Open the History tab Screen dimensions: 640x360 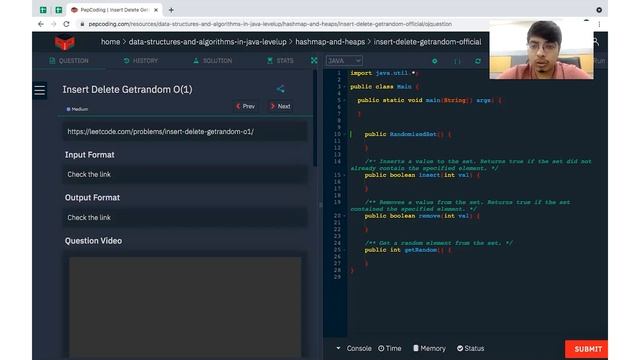140,60
